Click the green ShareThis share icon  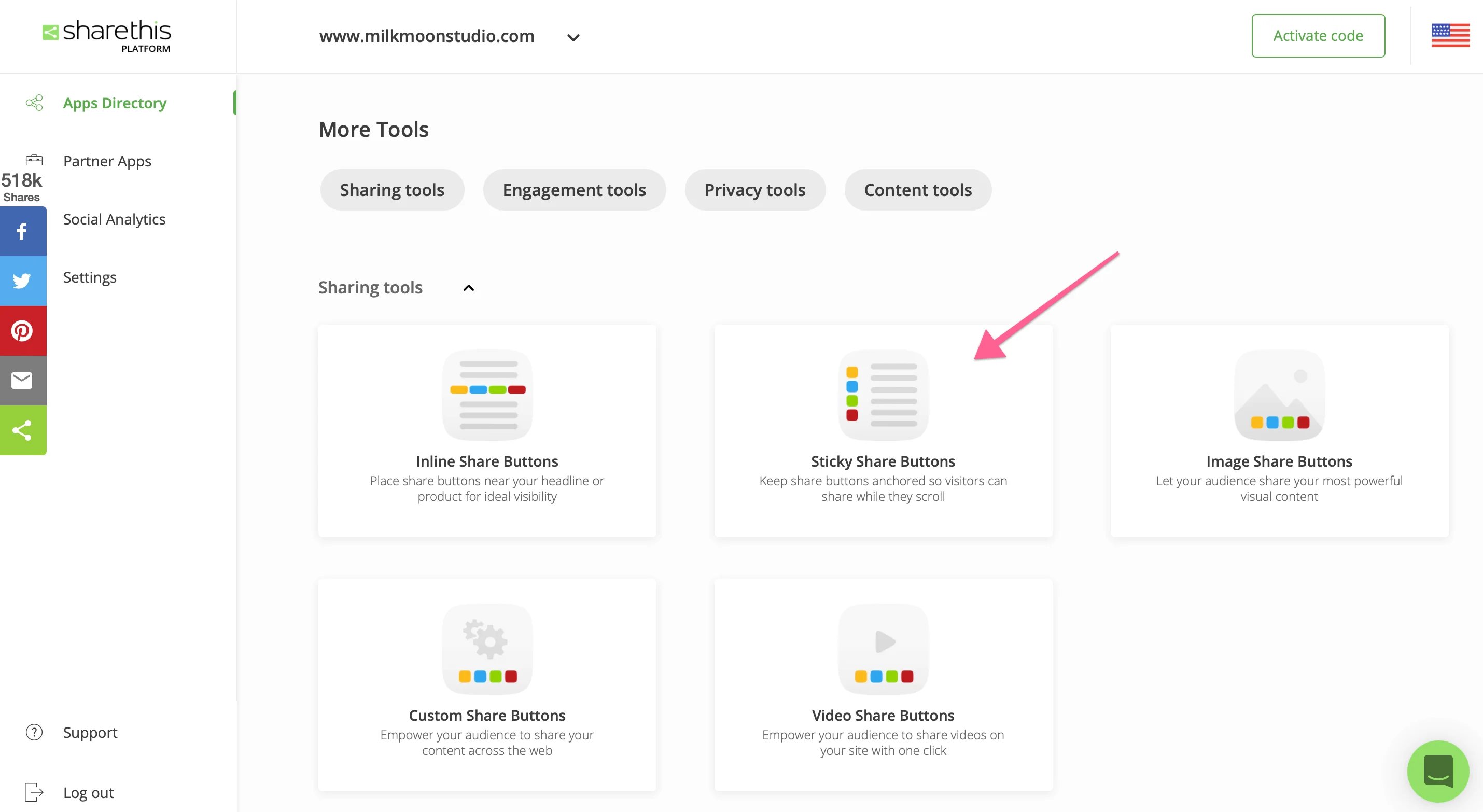tap(22, 430)
